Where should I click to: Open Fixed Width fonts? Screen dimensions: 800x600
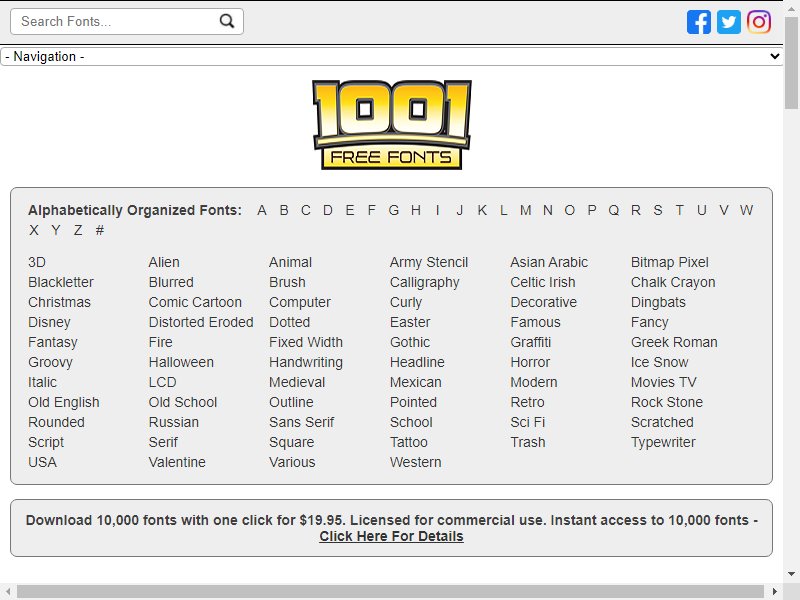click(306, 342)
